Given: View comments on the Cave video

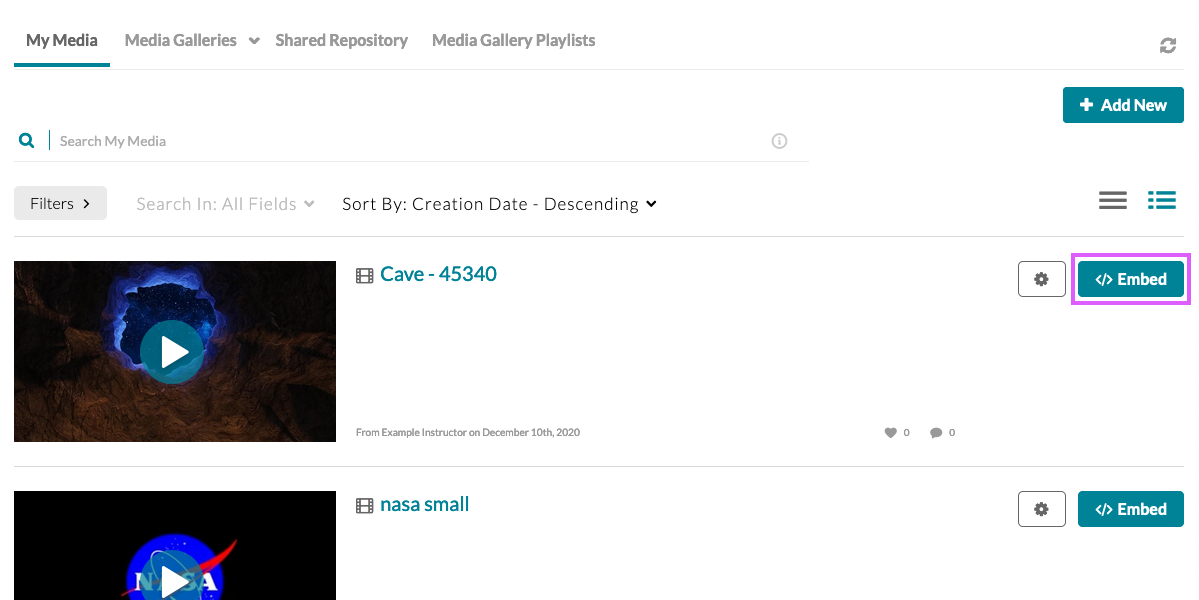Looking at the screenshot, I should [x=935, y=432].
